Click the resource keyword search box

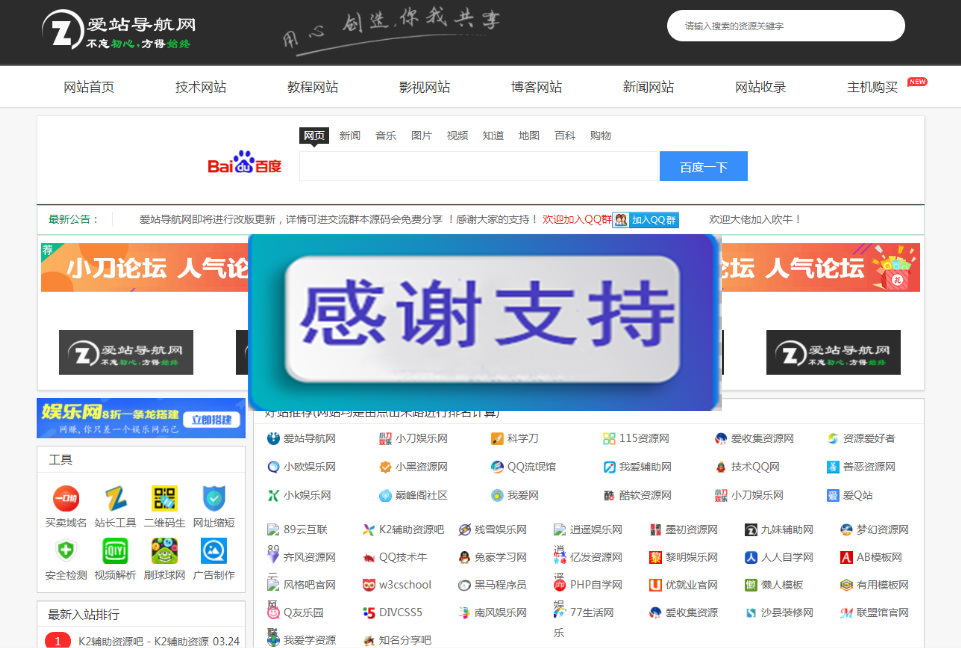(785, 25)
